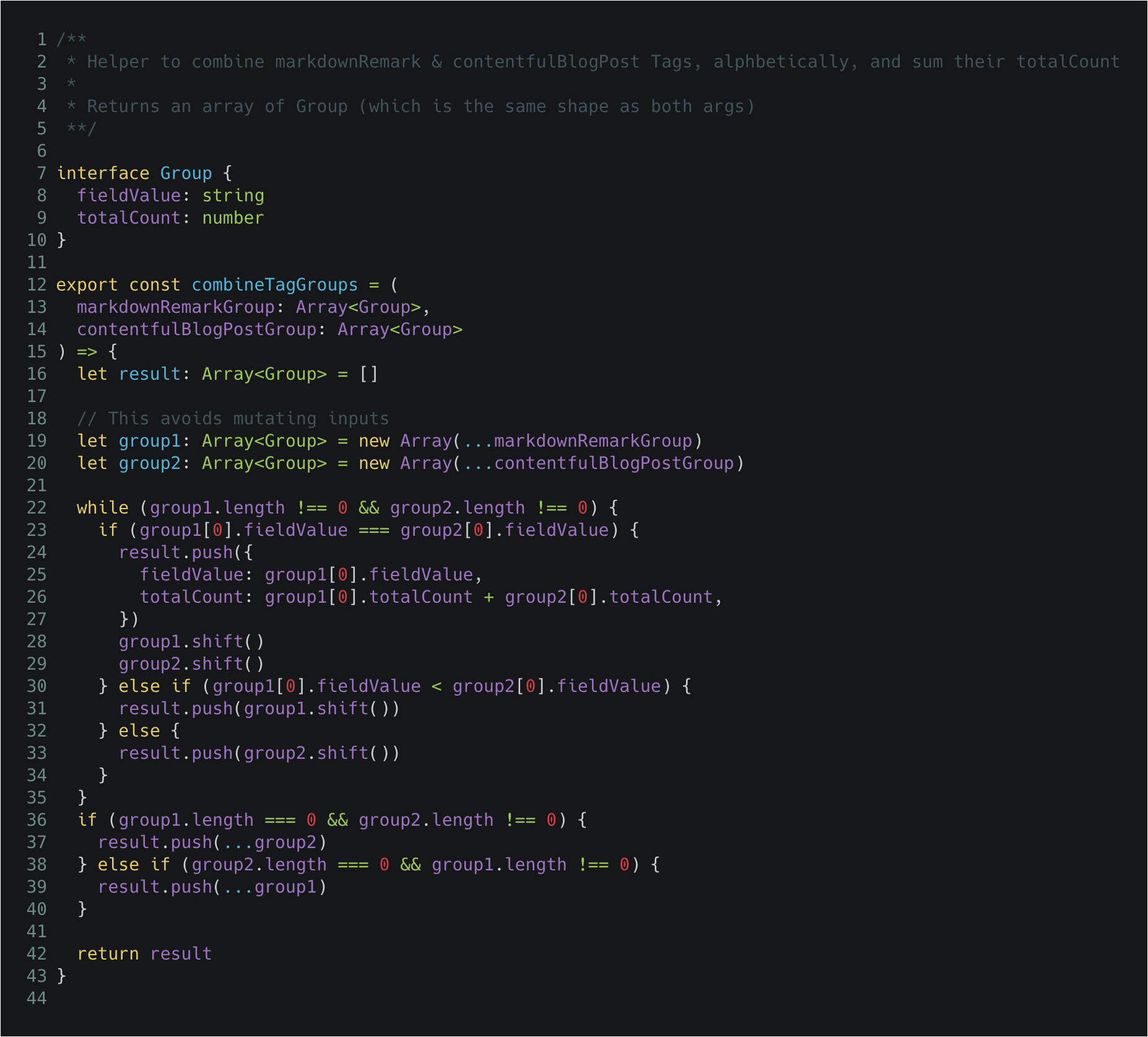Click 'result.push(...group1)' on line 39

[x=212, y=887]
